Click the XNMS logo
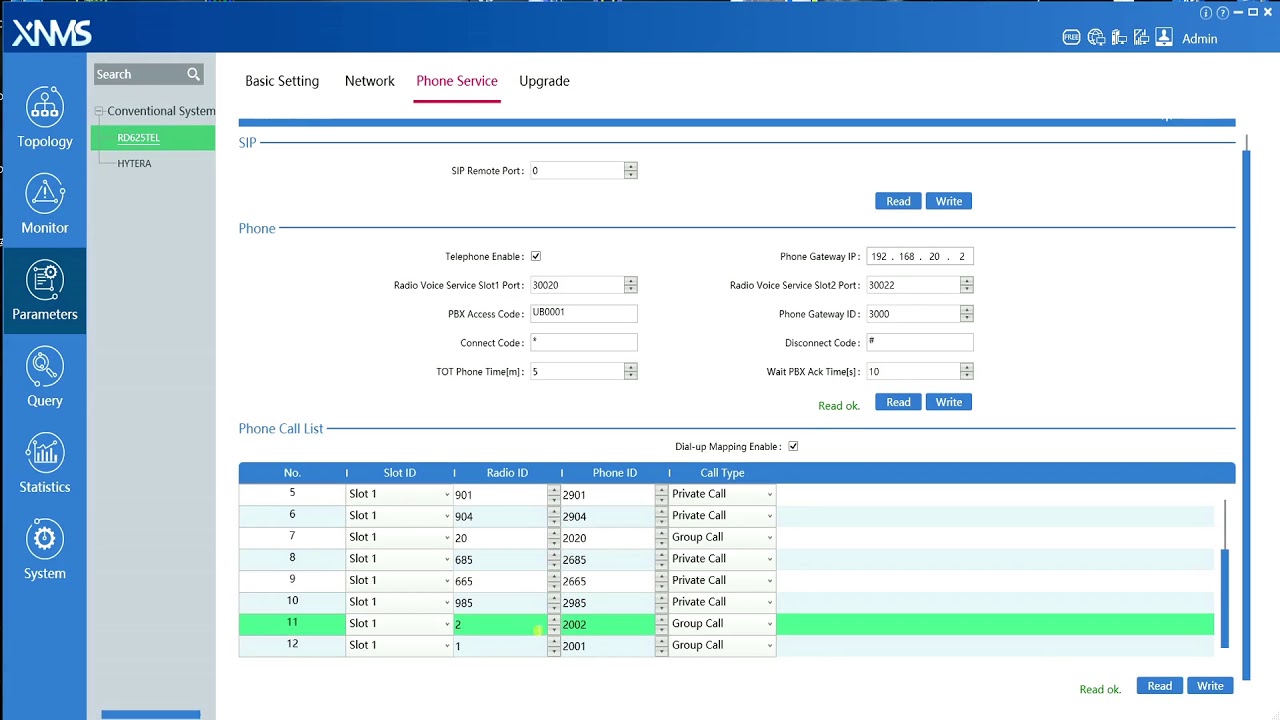The width and height of the screenshot is (1280, 720). (x=52, y=34)
